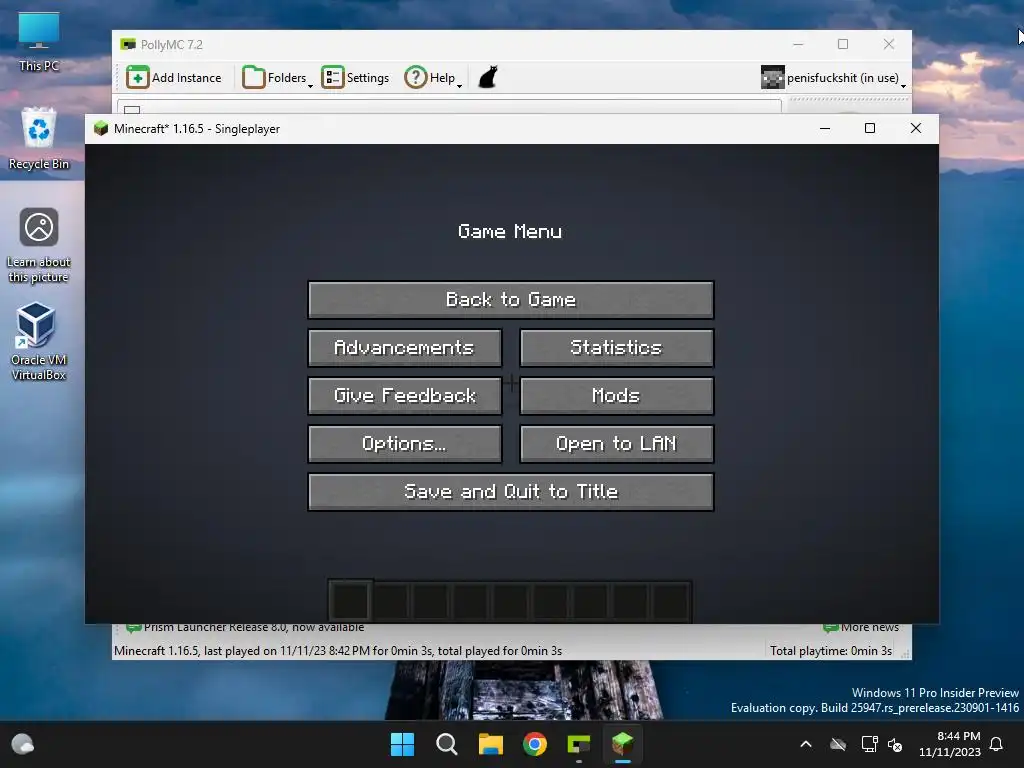Open This PC desktop icon
Screen dimensions: 1024x768
[39, 41]
